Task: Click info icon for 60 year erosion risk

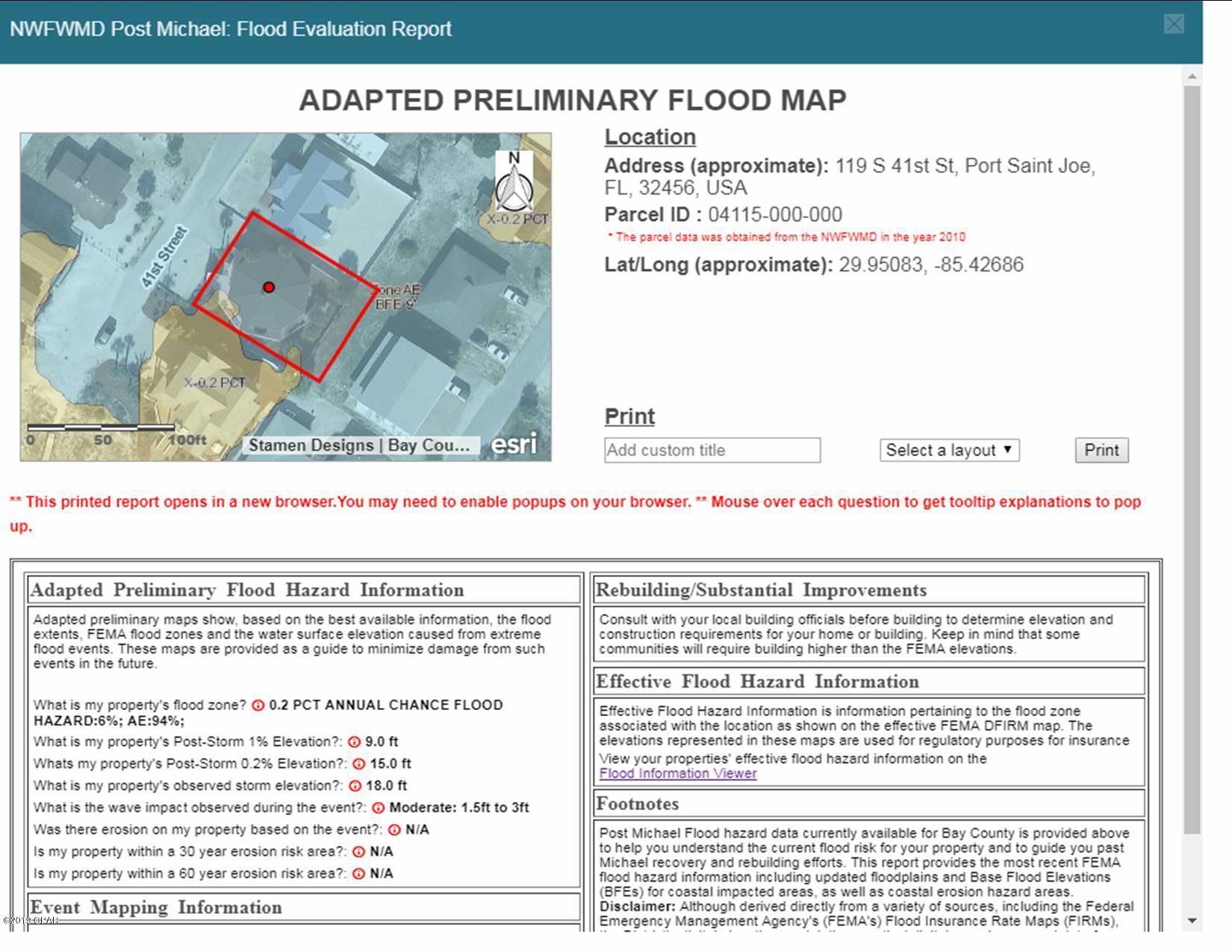Action: tap(358, 874)
